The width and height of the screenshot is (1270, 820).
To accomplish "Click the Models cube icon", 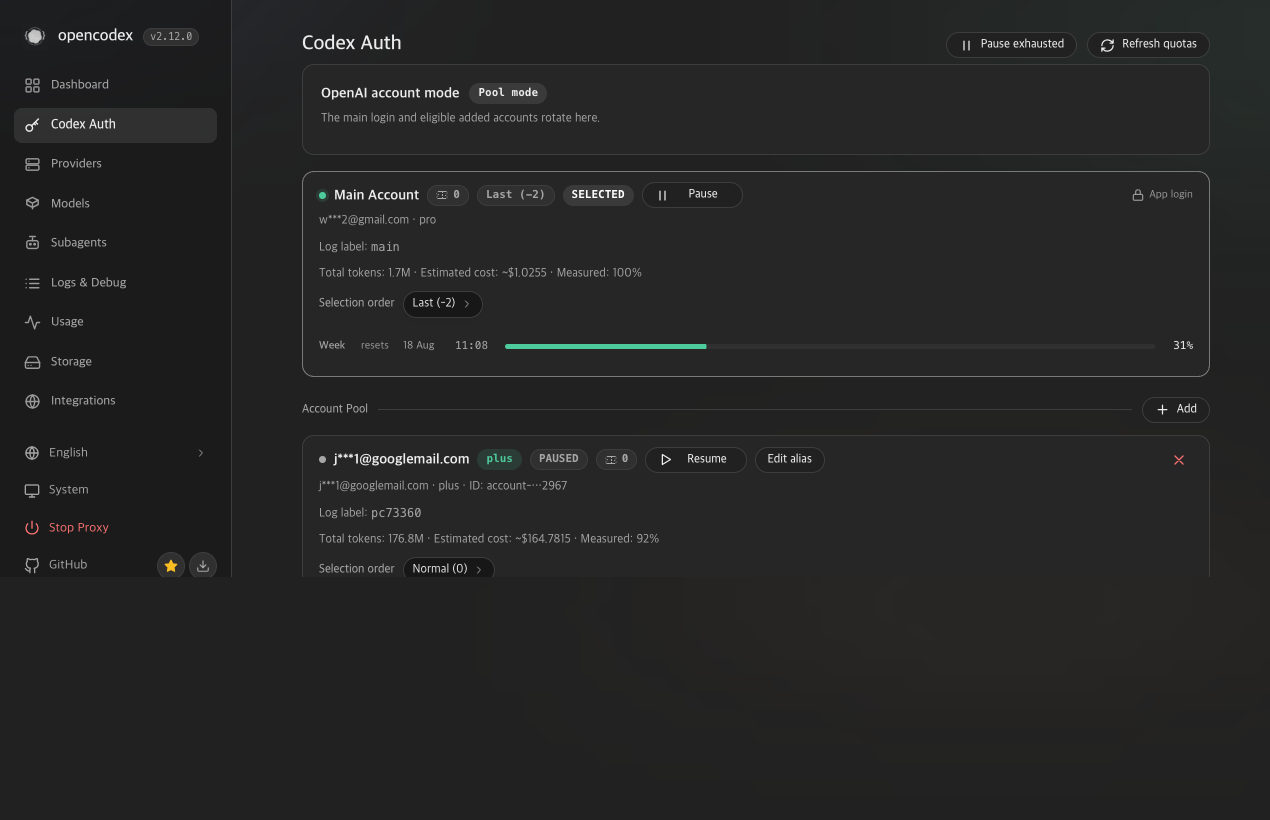I will pos(32,203).
